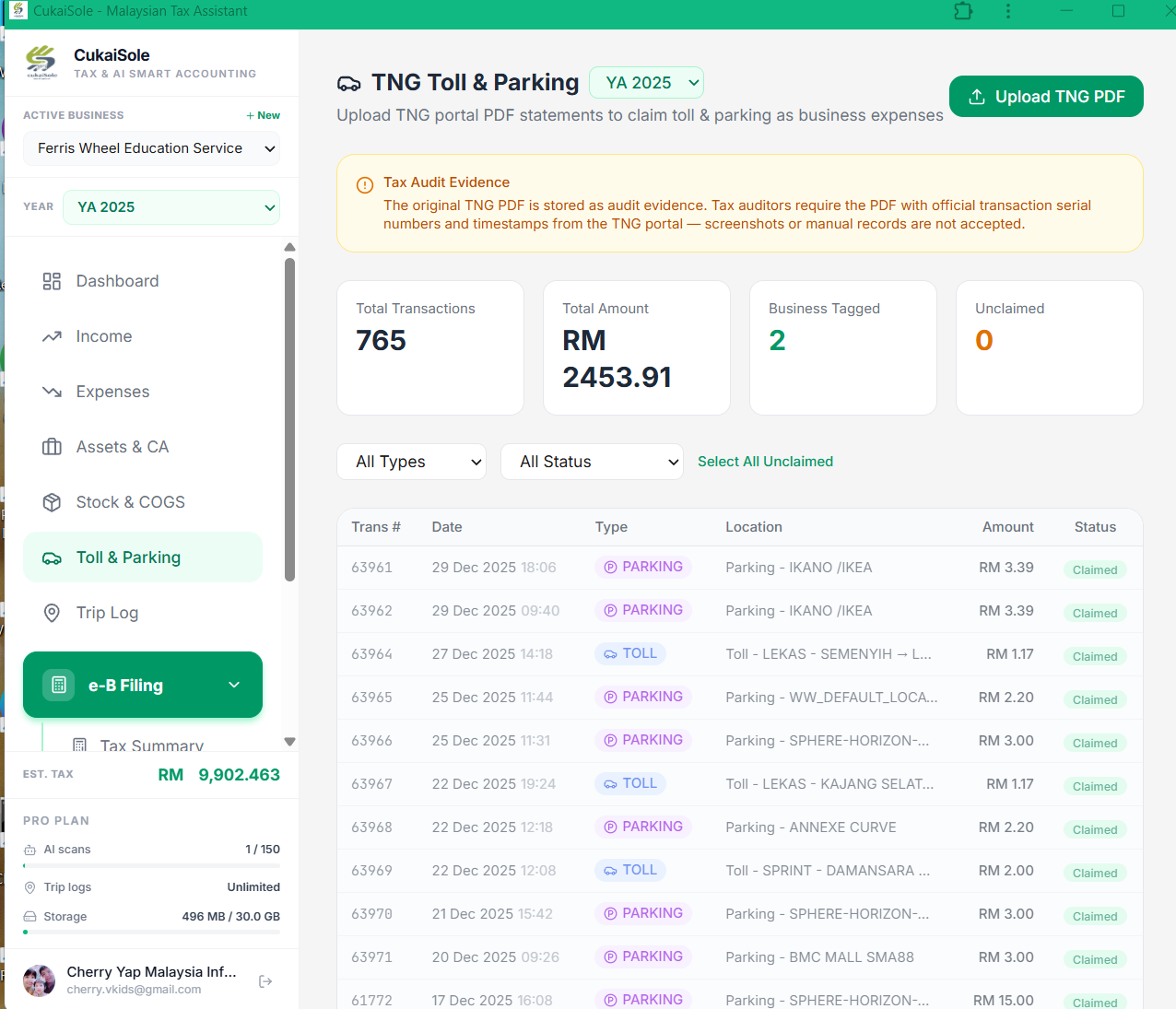Click the Status column header
Image resolution: width=1176 pixels, height=1009 pixels.
[1095, 527]
